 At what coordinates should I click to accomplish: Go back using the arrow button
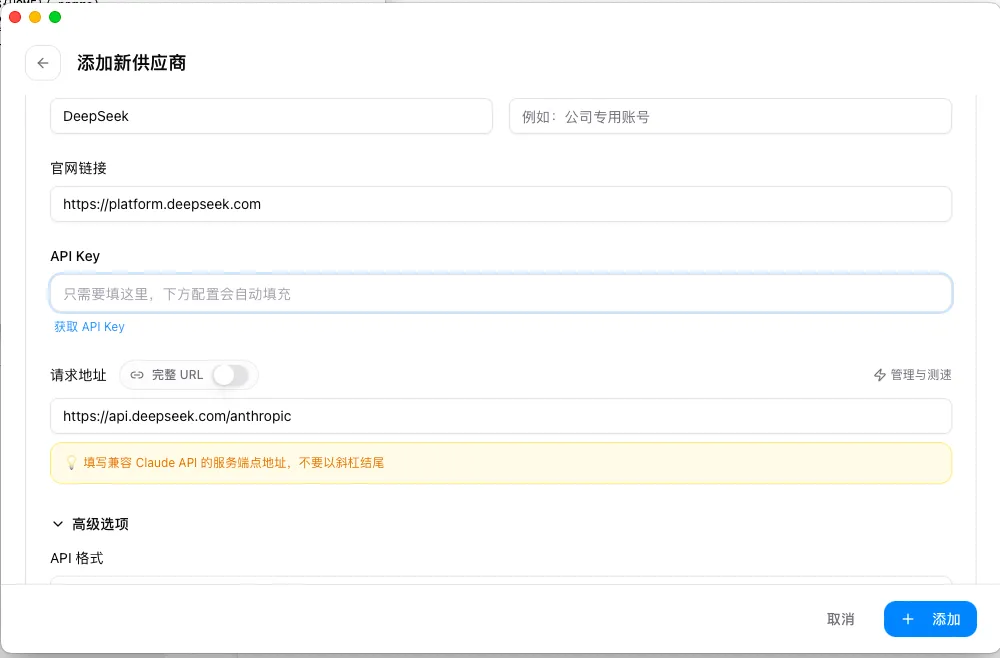43,63
